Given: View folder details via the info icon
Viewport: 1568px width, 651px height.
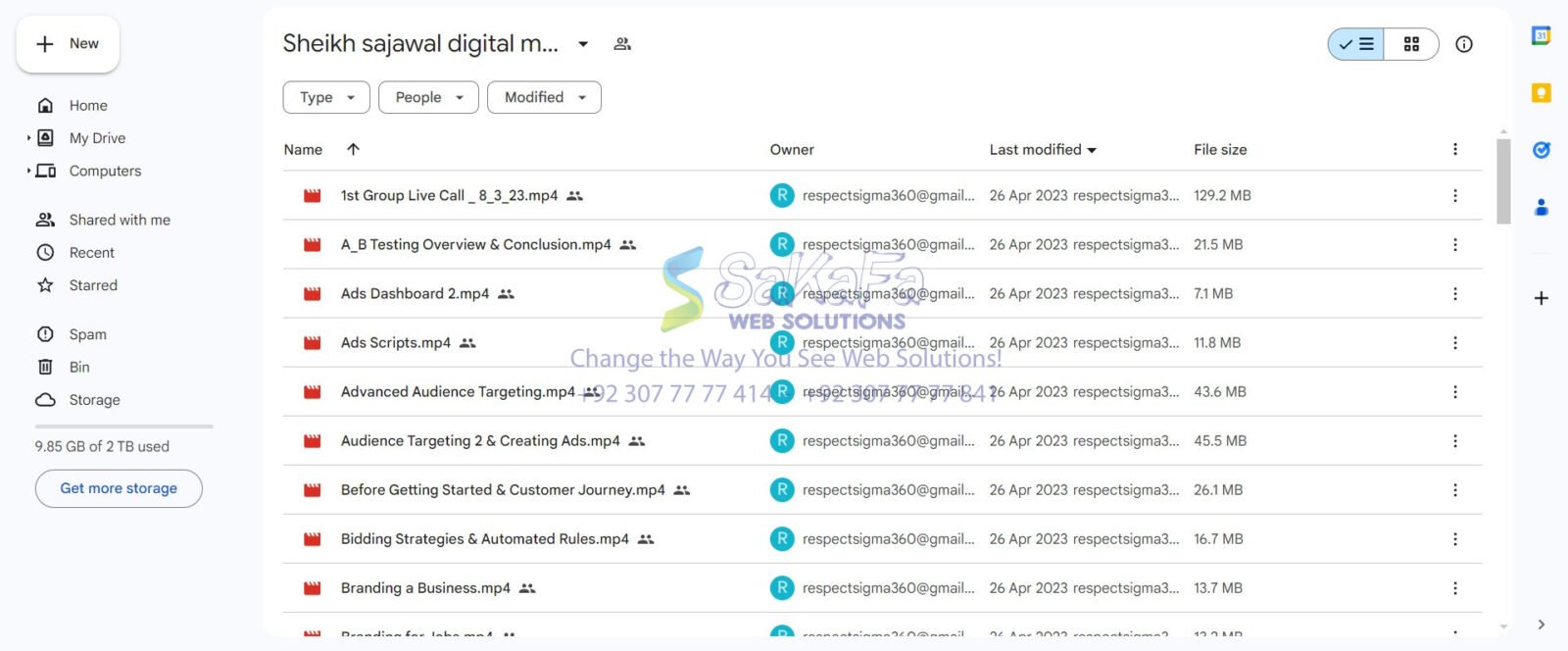Looking at the screenshot, I should pyautogui.click(x=1464, y=44).
